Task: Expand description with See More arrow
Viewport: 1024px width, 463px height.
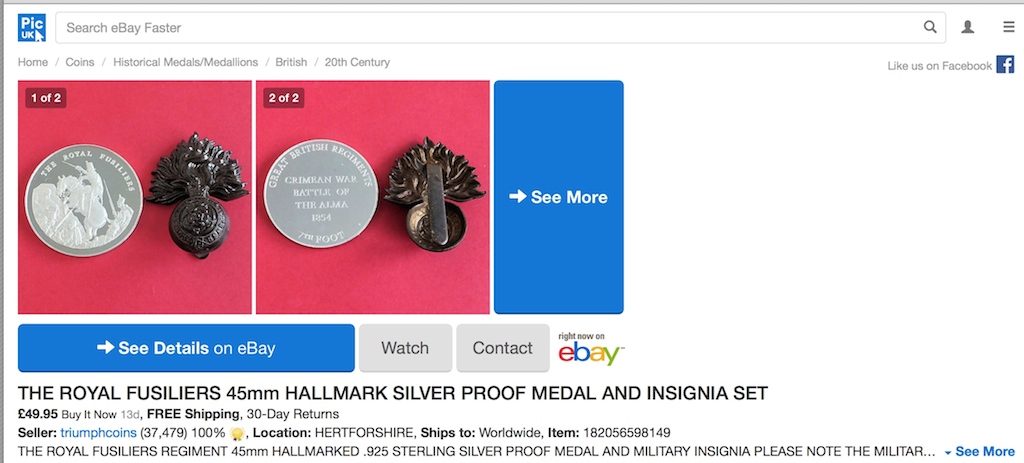Action: (980, 452)
